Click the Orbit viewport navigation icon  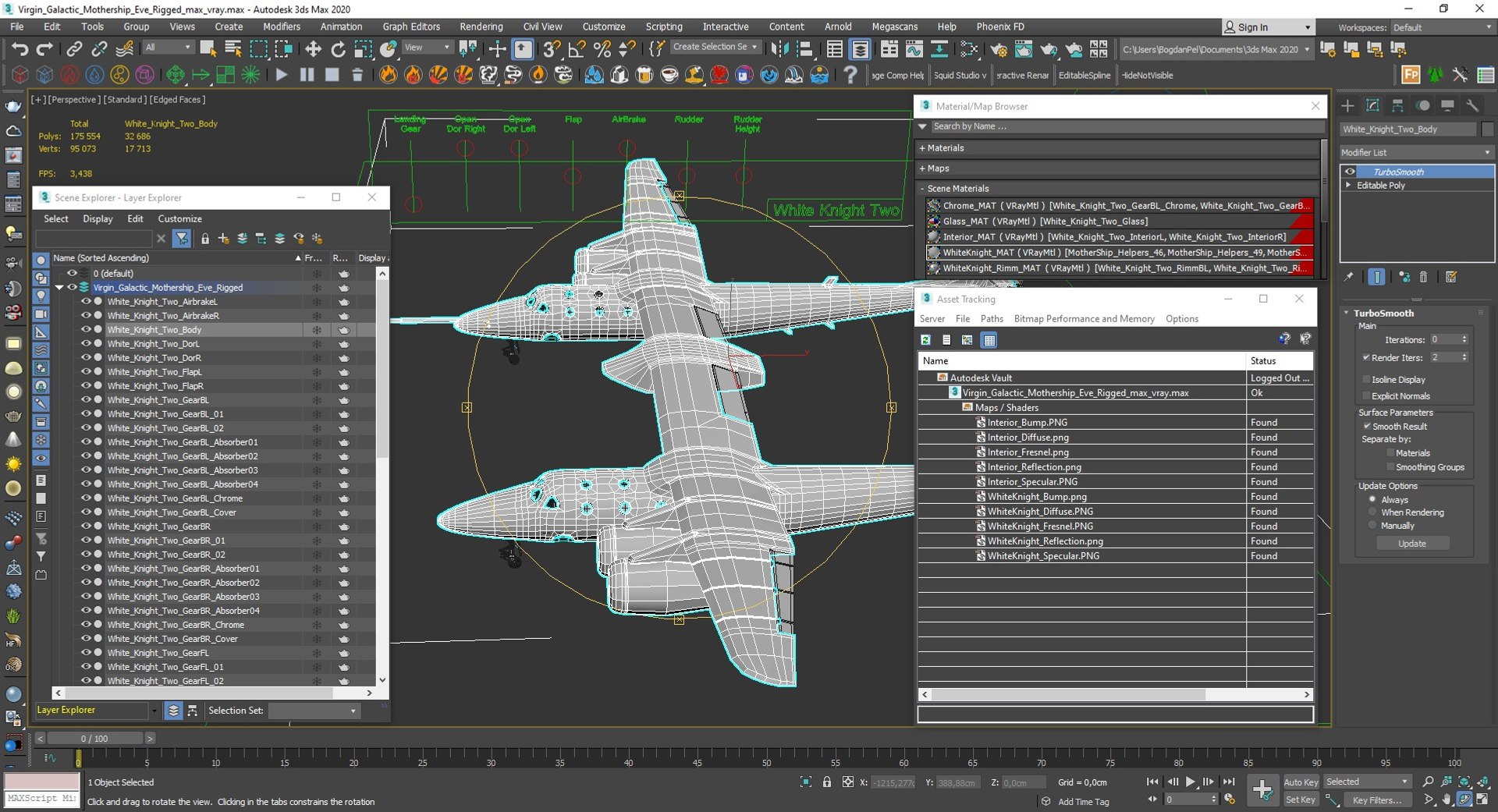click(1464, 800)
